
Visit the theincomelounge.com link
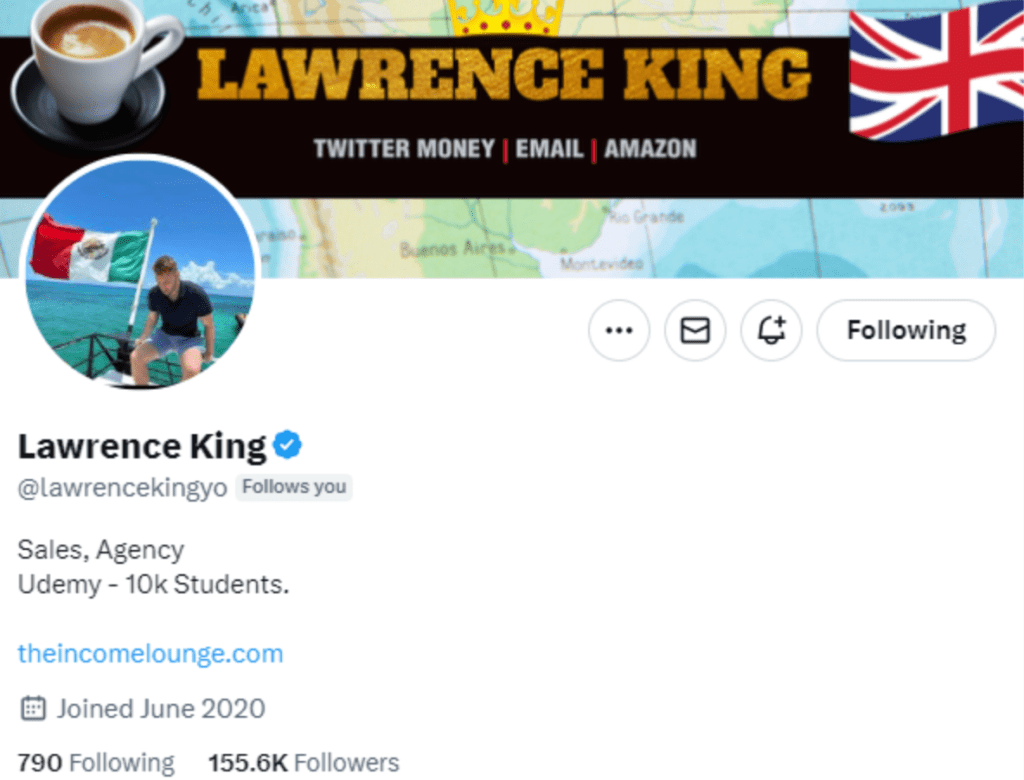pos(150,654)
